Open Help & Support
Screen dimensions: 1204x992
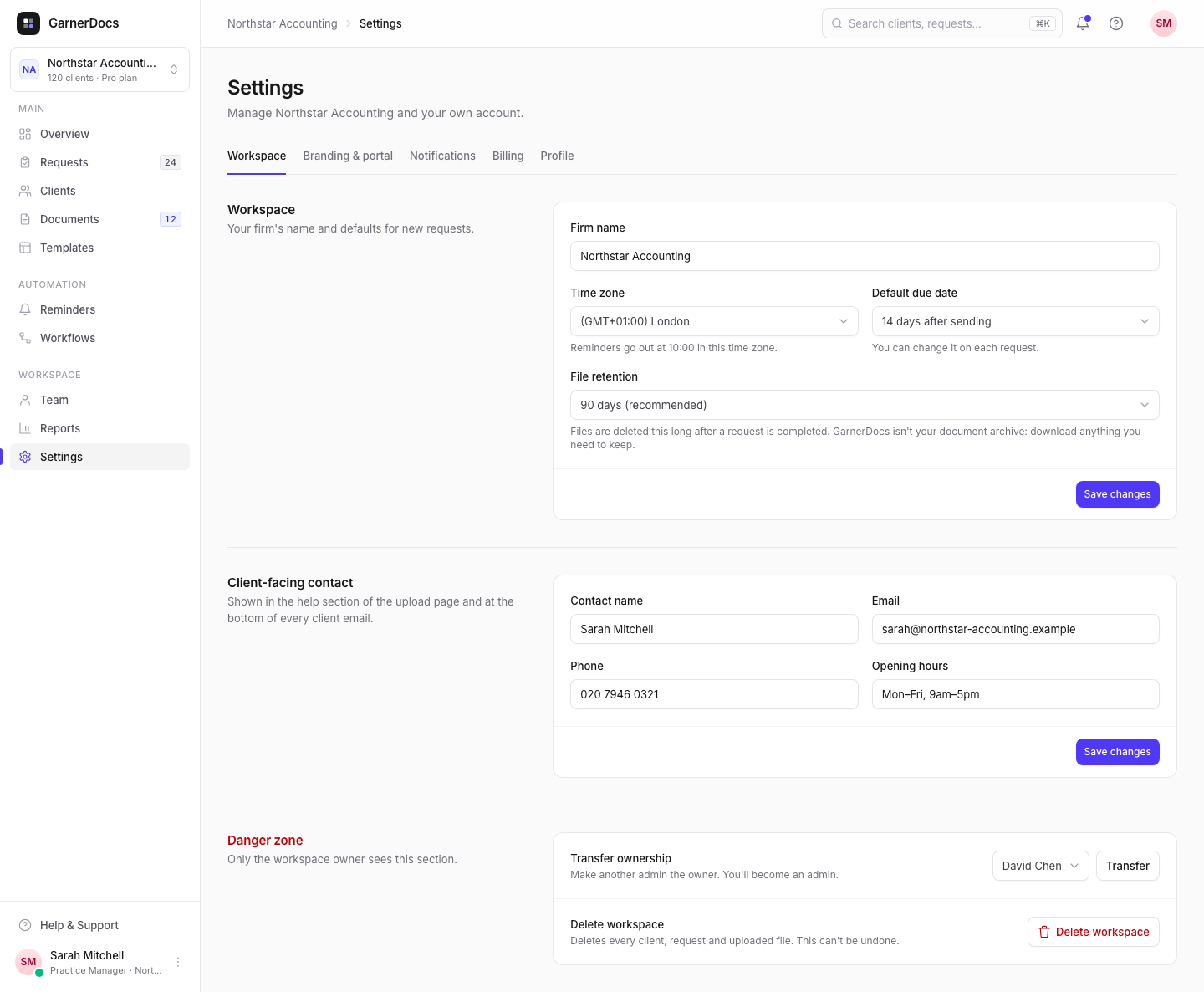99,925
